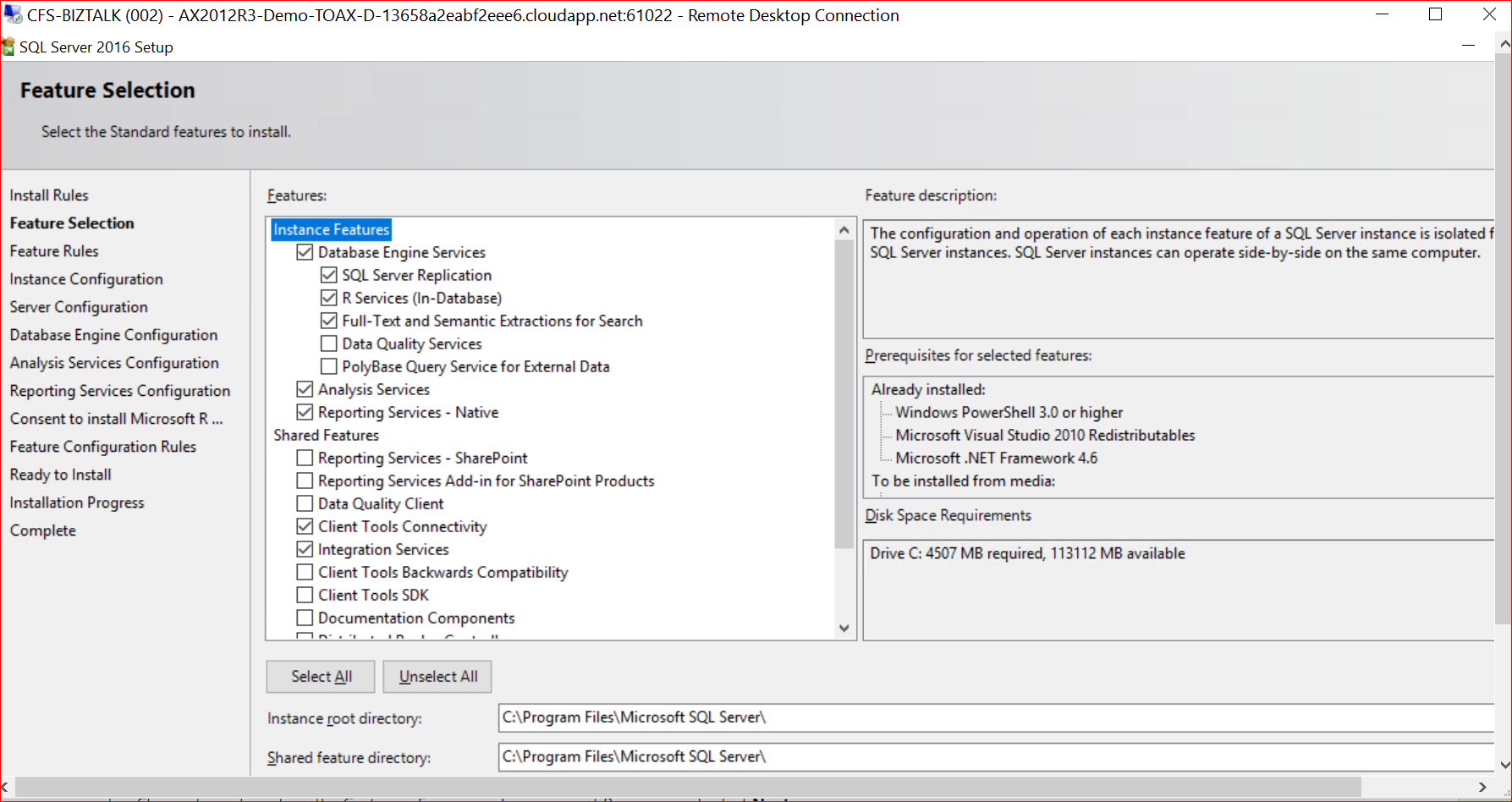The height and width of the screenshot is (802, 1512).
Task: Toggle the Integration Services checkbox
Action: (305, 549)
